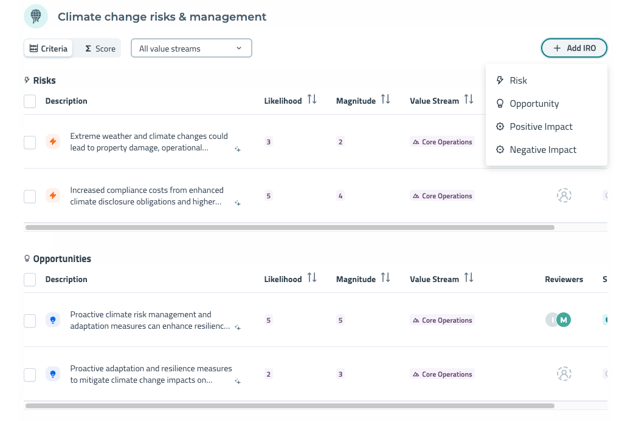622x421 pixels.
Task: Select all risks with header checkbox
Action: tap(30, 101)
